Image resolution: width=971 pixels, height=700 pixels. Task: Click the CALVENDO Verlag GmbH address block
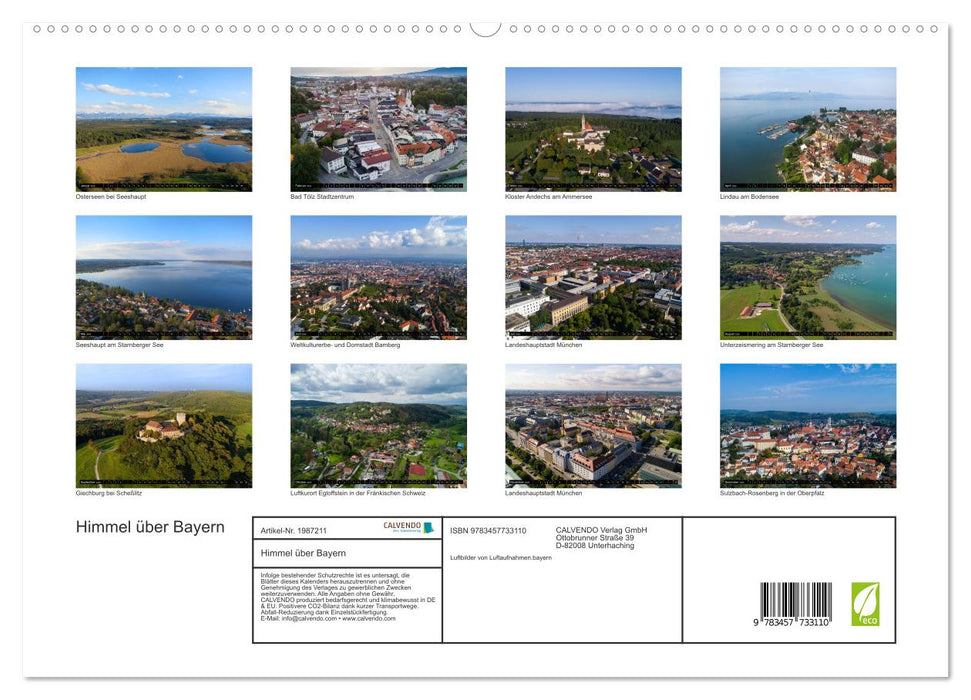point(600,537)
